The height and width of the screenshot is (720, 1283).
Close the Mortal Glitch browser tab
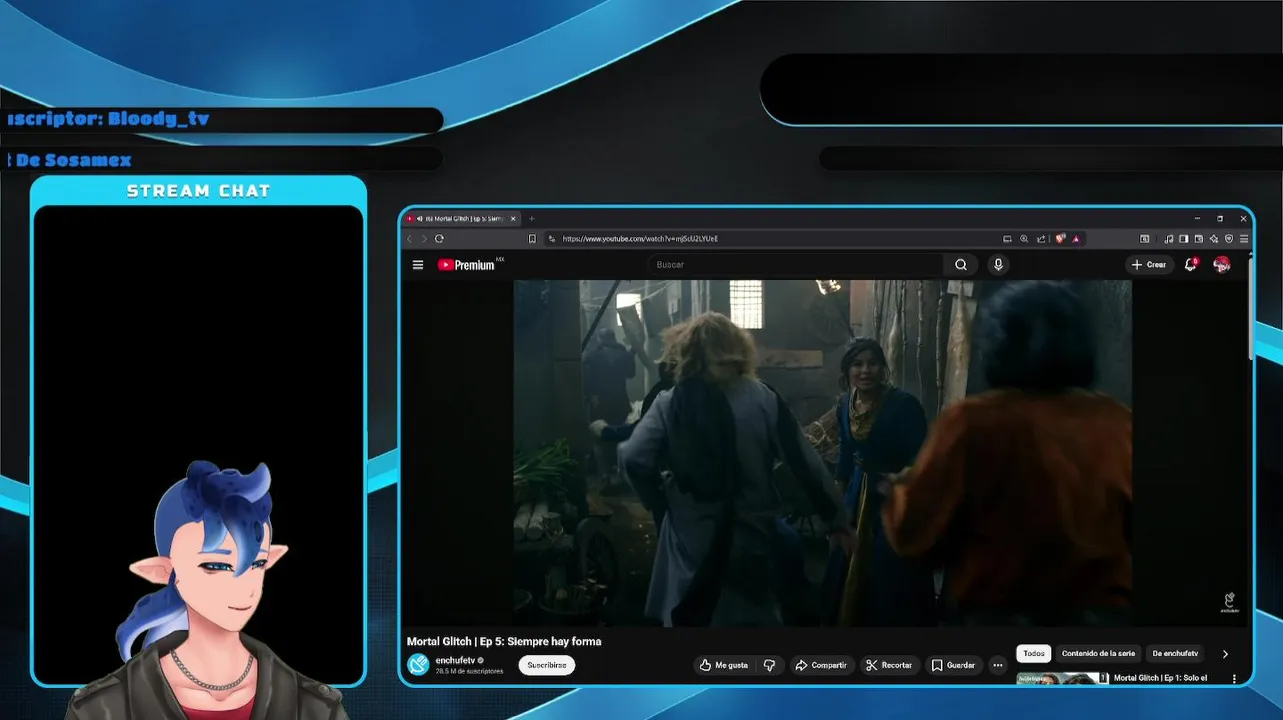(514, 218)
